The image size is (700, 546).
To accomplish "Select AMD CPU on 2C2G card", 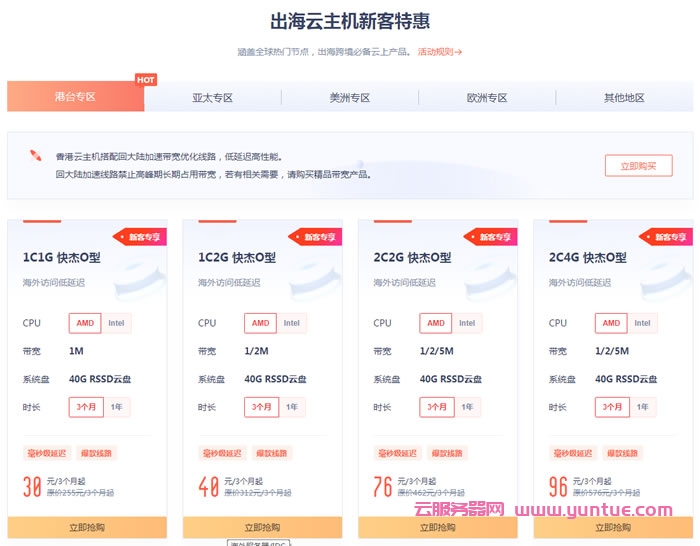I will [x=436, y=323].
